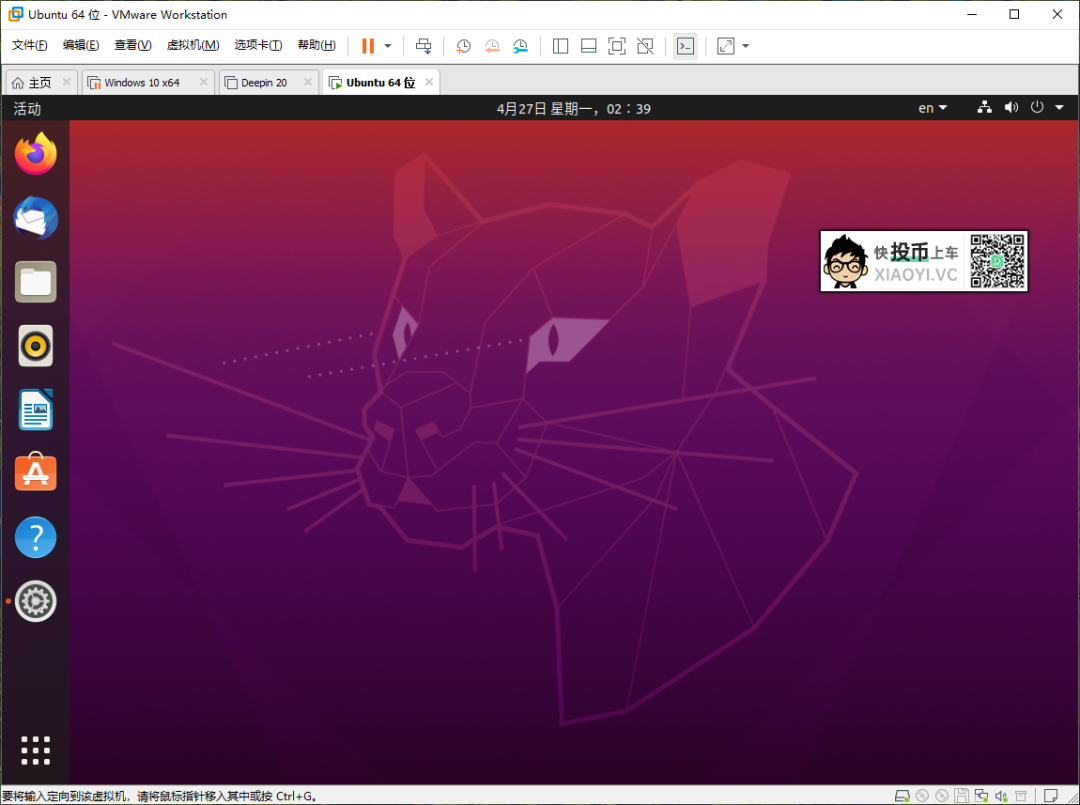
Task: Click the en keyboard layout indicator
Action: 927,107
